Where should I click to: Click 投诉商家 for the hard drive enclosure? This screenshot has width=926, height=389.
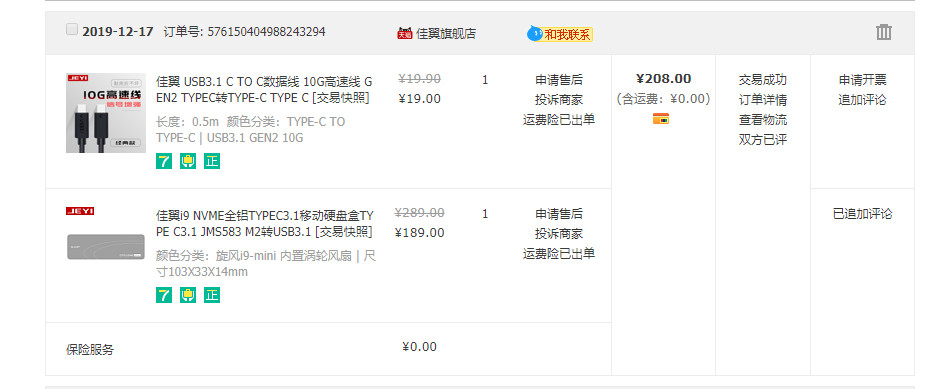point(559,234)
